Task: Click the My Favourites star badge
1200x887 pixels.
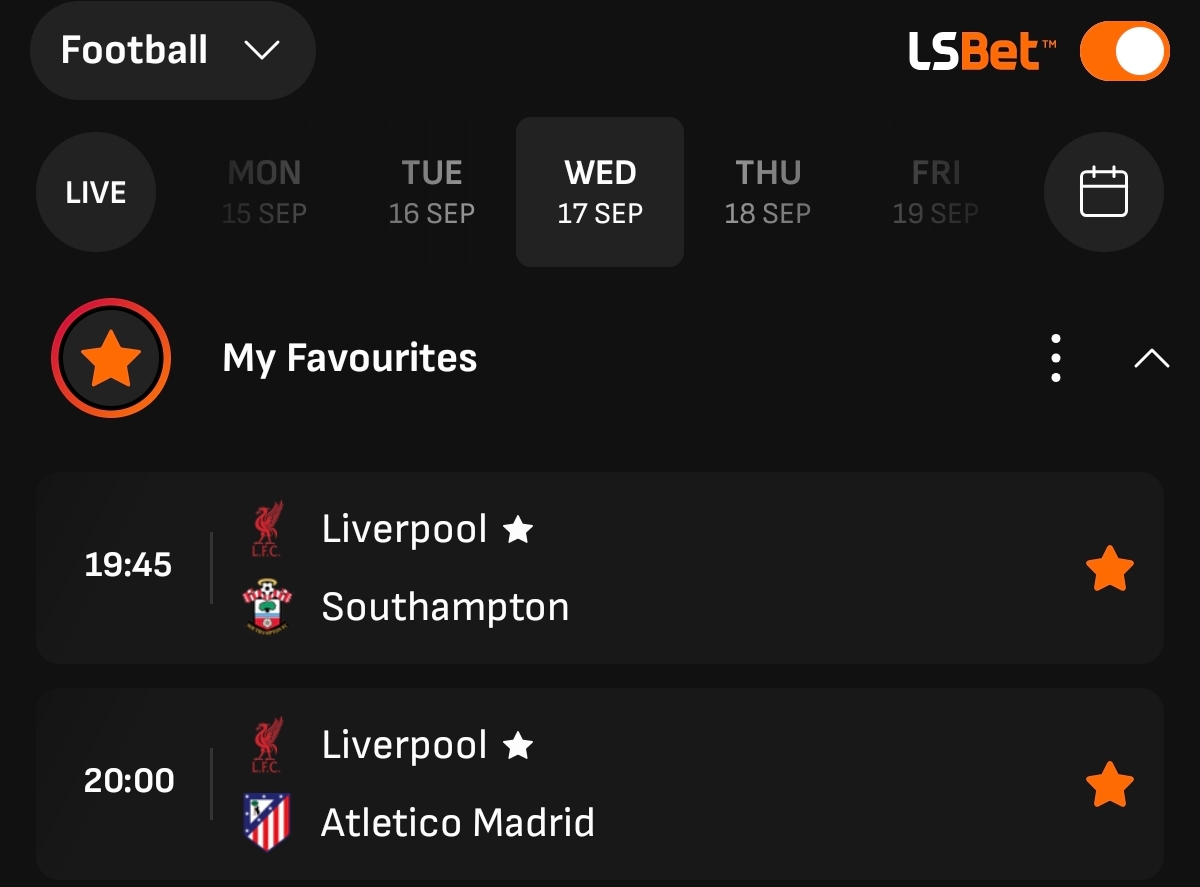Action: point(111,358)
